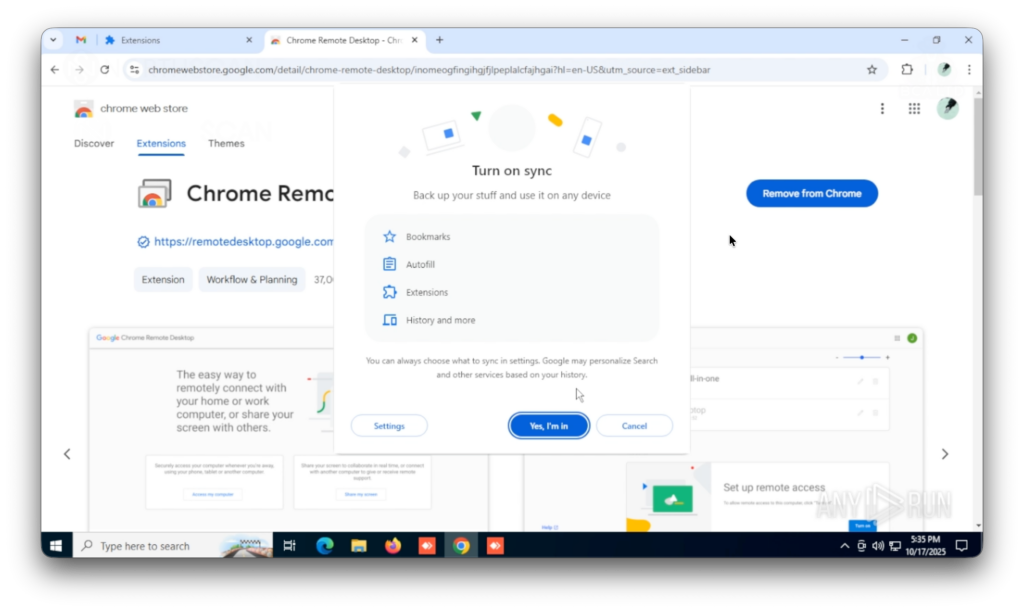The image size is (1024, 612).
Task: Open Task View on the taskbar
Action: click(289, 546)
